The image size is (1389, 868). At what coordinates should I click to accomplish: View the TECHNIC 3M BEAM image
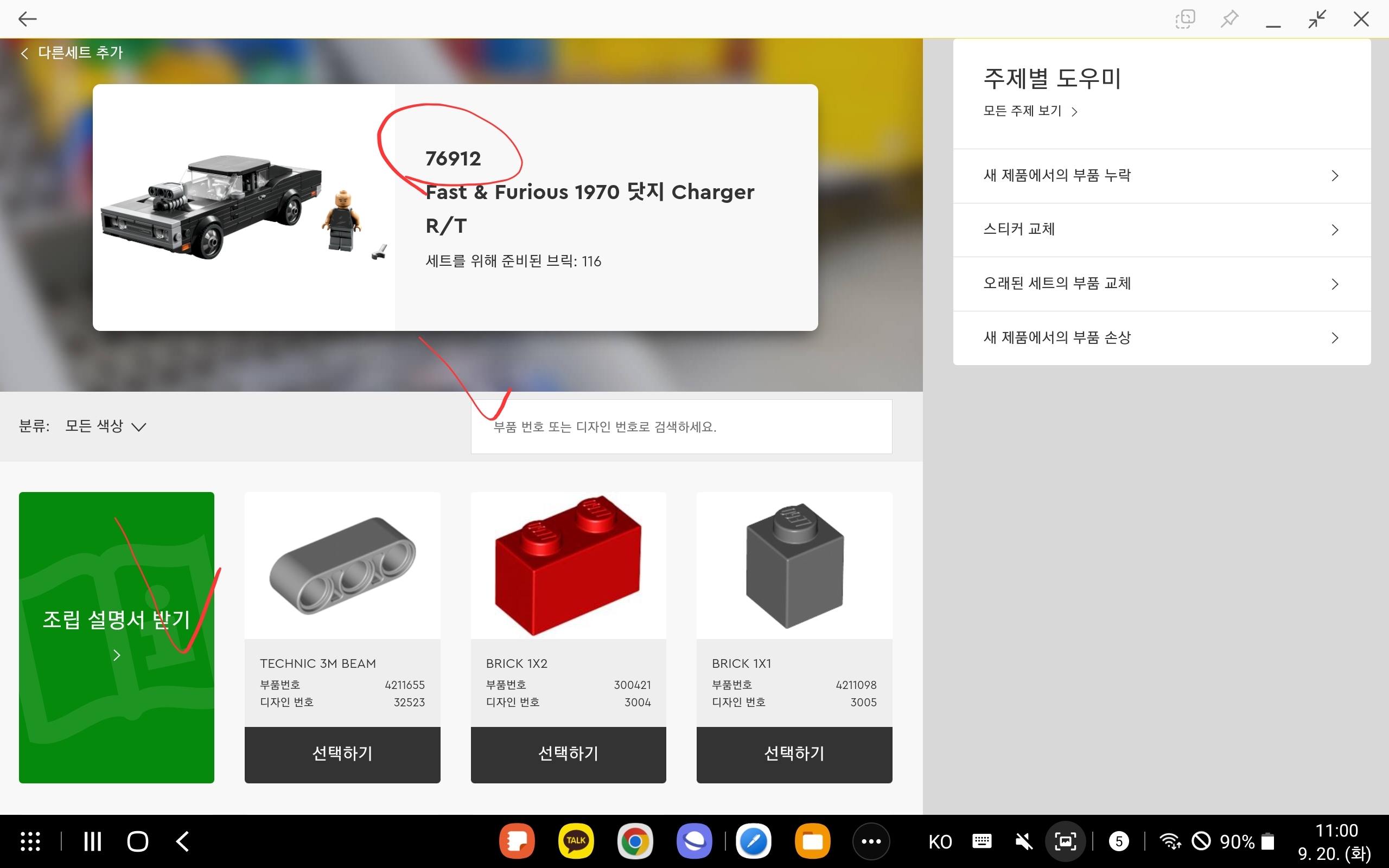point(342,565)
